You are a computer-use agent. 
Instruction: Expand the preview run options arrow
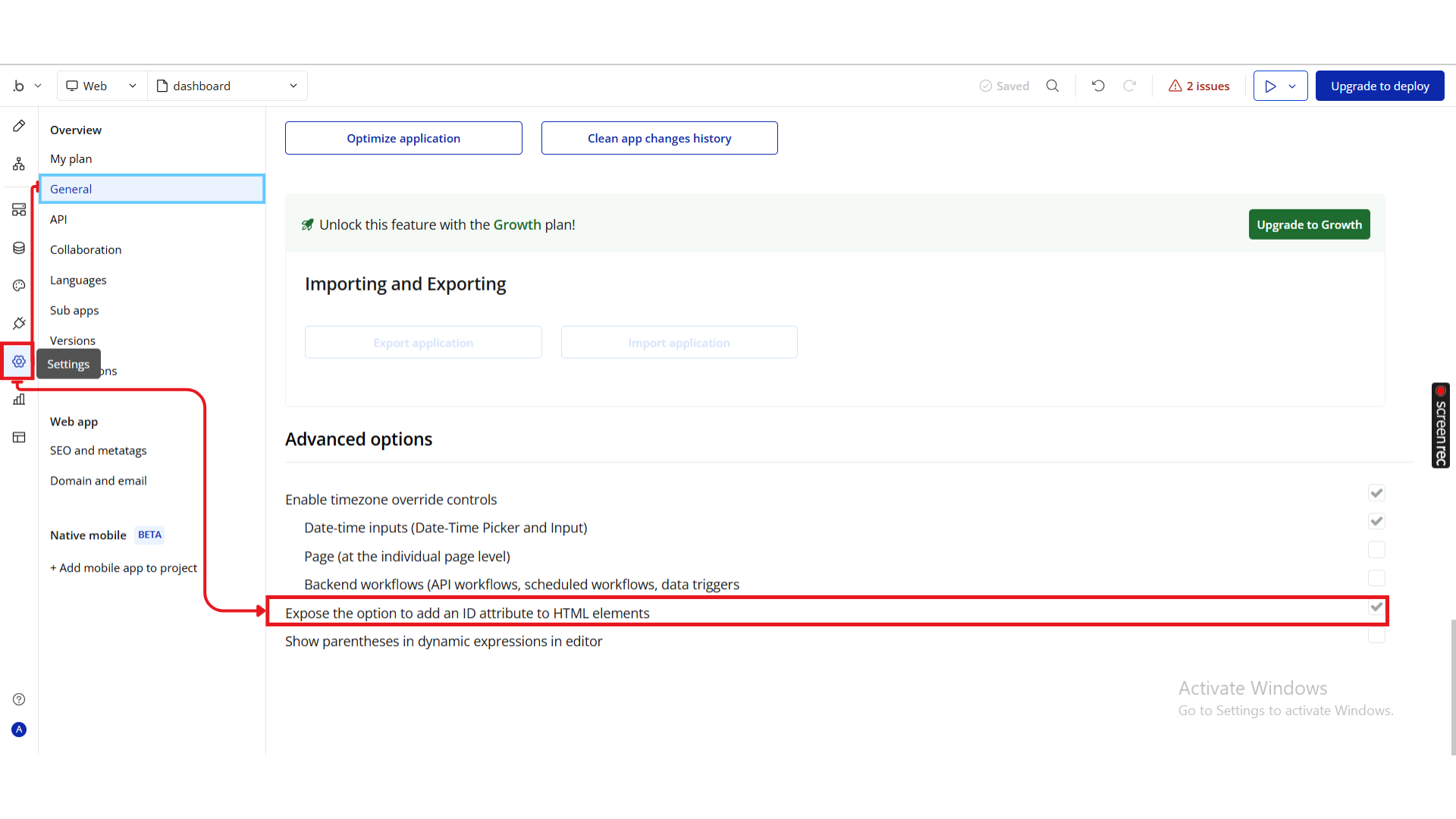(1292, 86)
